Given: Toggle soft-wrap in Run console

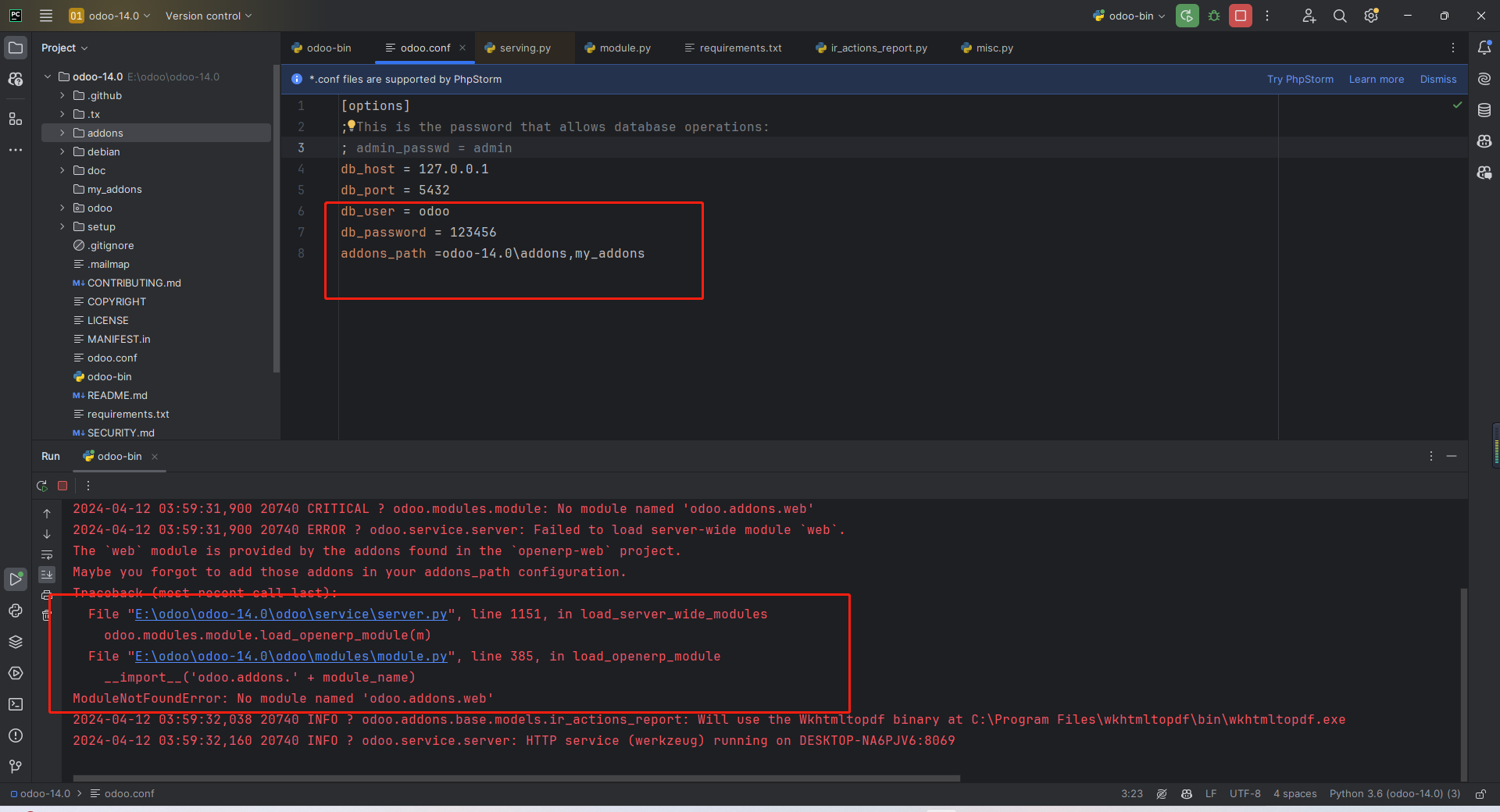Looking at the screenshot, I should point(47,554).
